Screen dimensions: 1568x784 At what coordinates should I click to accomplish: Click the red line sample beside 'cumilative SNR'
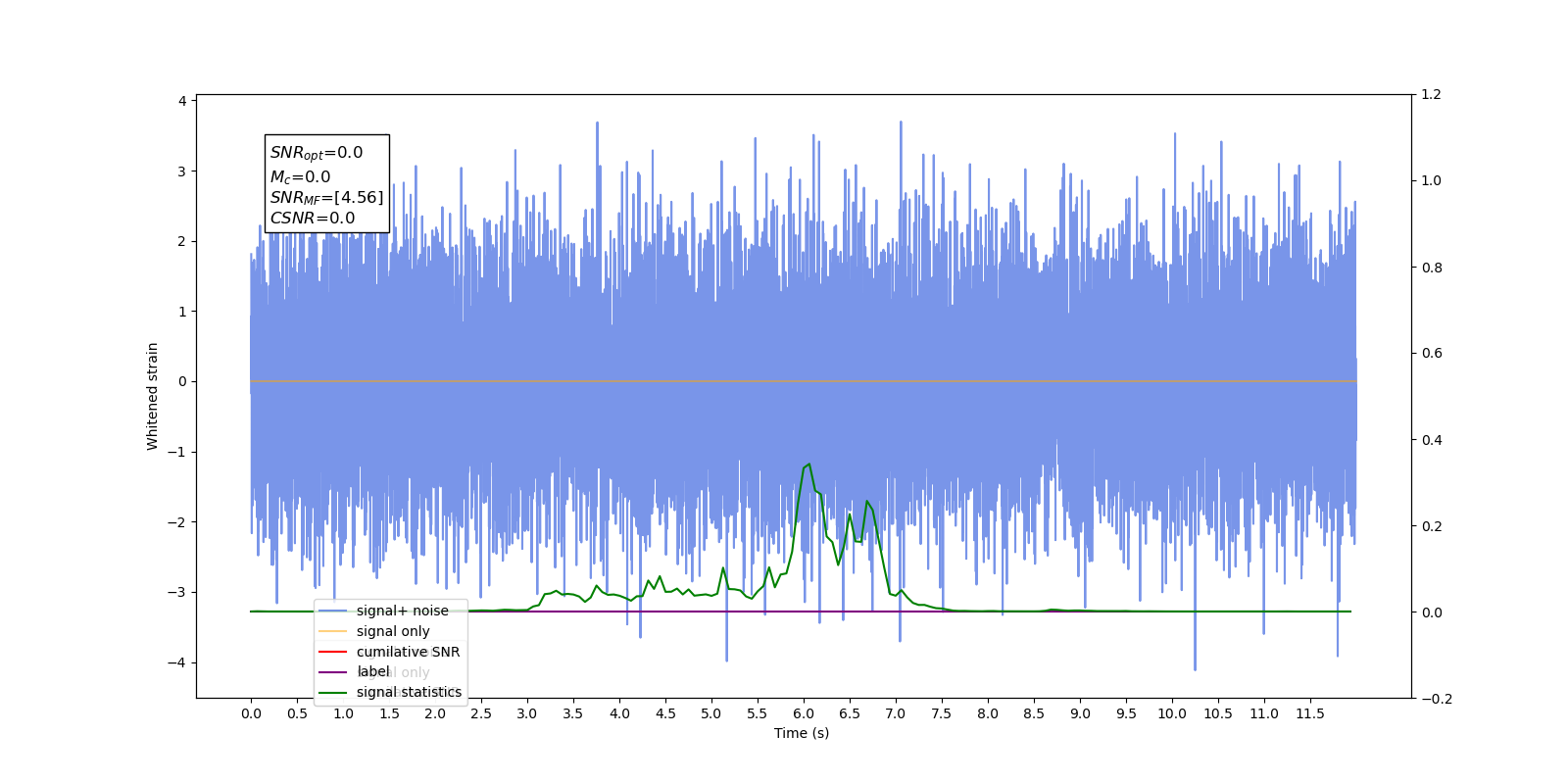coord(333,652)
